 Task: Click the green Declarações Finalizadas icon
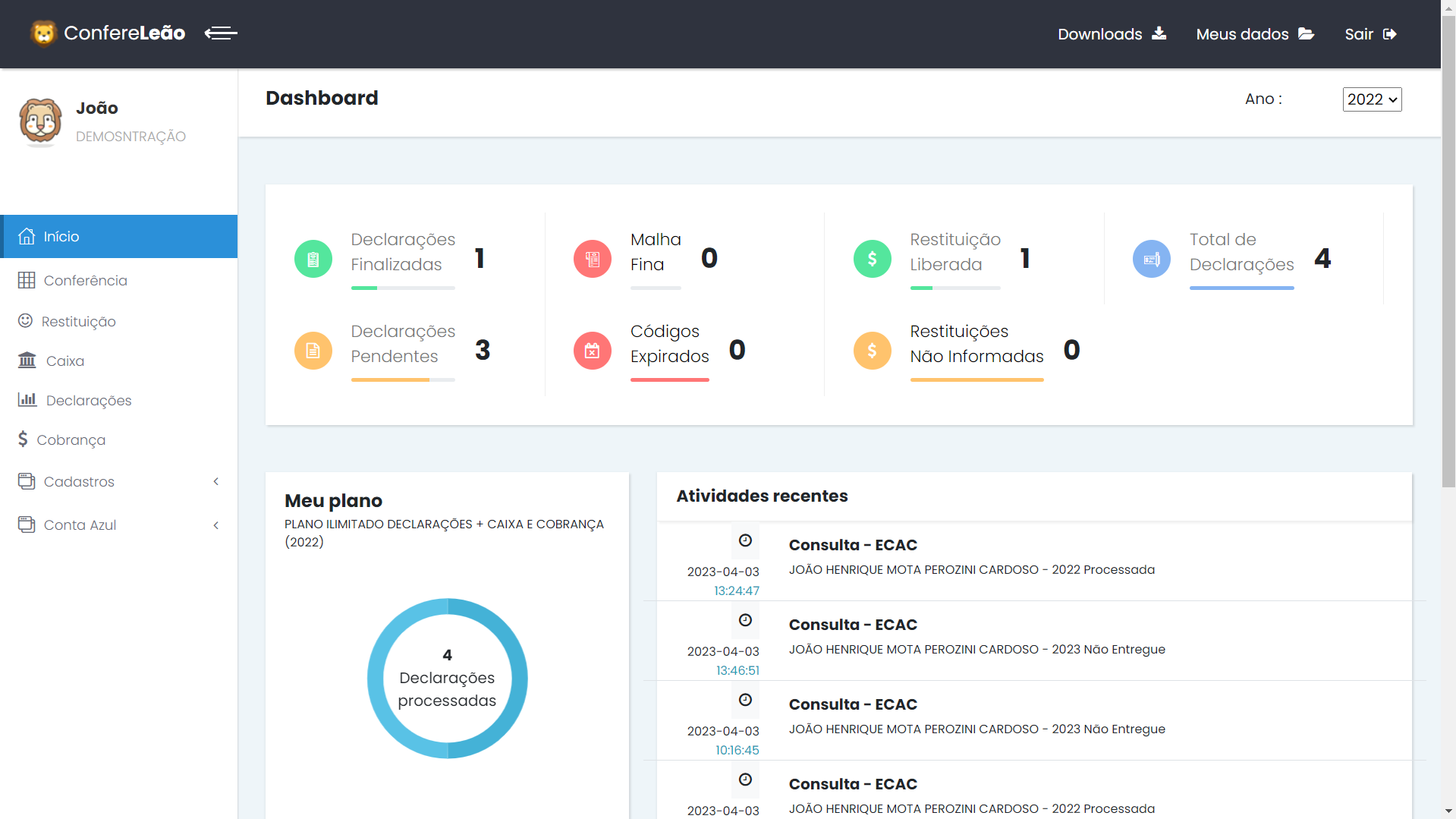coord(313,260)
